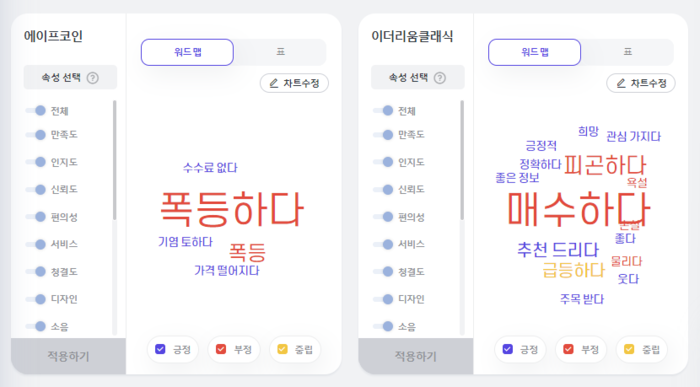This screenshot has width=700, height=387.
Task: Click the help icon beside 속성 선택 in 에이프코인 panel
Action: (92, 78)
